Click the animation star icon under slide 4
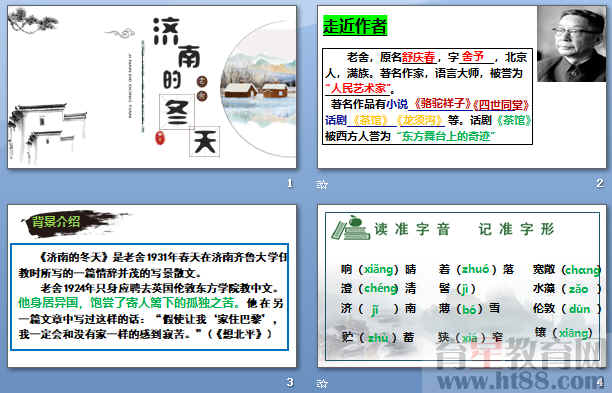This screenshot has width=612, height=393. point(322,383)
